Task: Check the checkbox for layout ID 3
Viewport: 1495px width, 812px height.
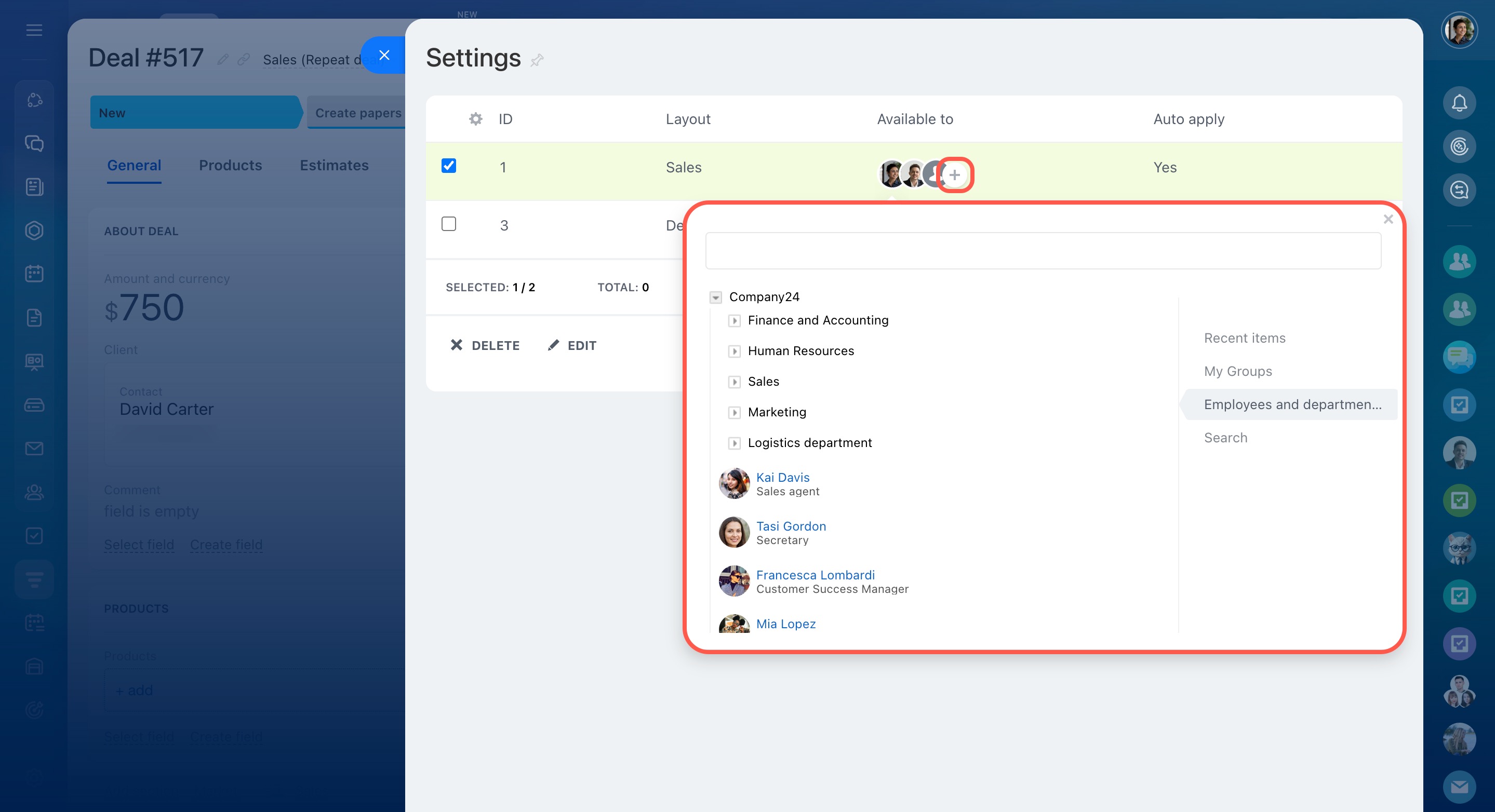Action: tap(449, 224)
